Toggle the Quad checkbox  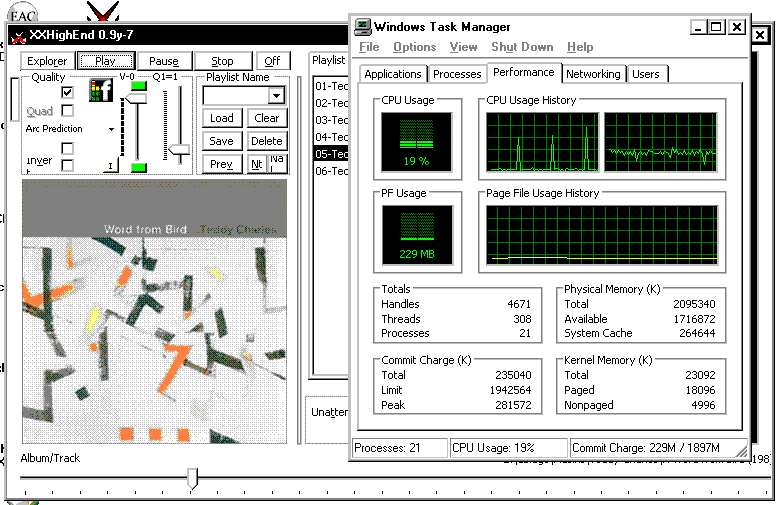tap(67, 110)
